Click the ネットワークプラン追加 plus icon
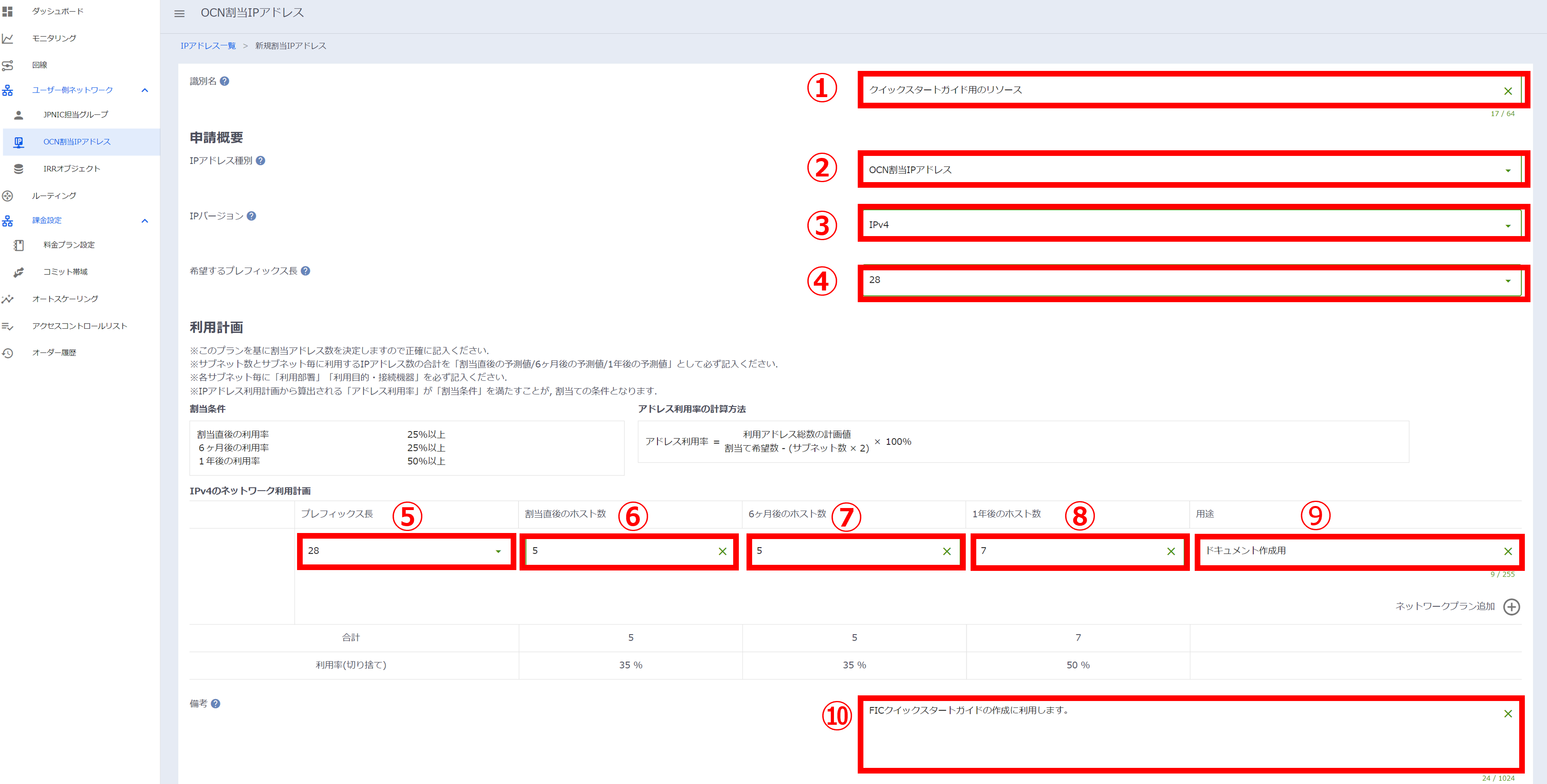The image size is (1547, 784). point(1511,607)
